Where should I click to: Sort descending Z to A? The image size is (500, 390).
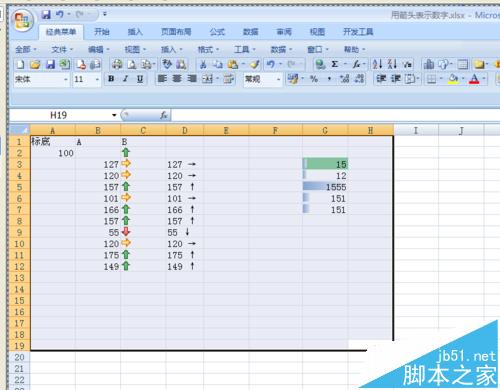click(392, 64)
